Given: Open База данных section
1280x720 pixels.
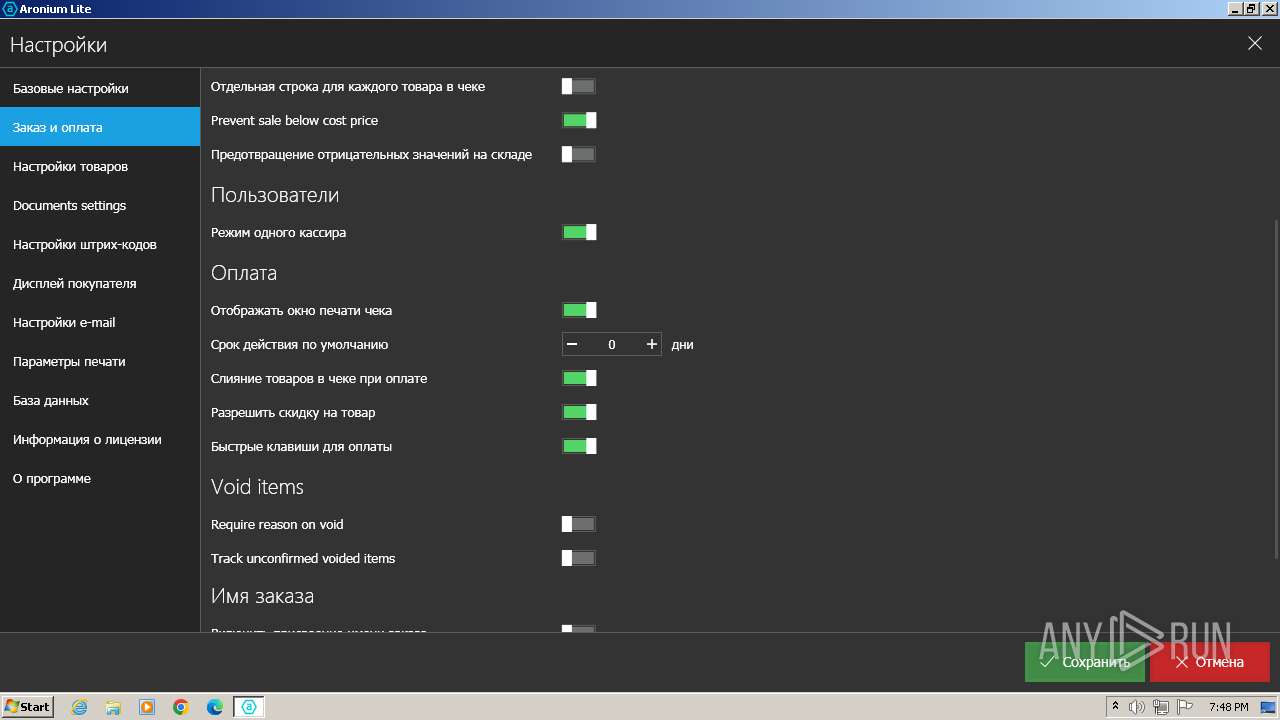Looking at the screenshot, I should (x=100, y=400).
